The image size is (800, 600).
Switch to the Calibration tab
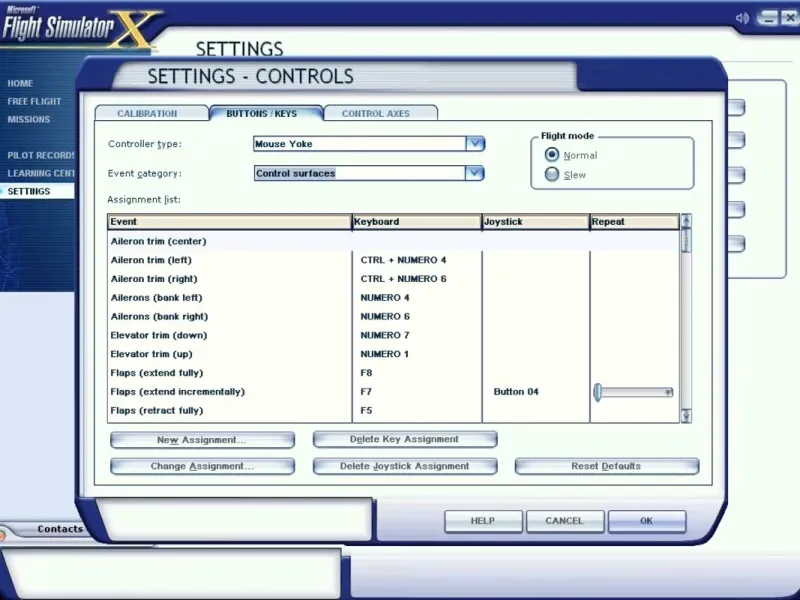tap(152, 113)
